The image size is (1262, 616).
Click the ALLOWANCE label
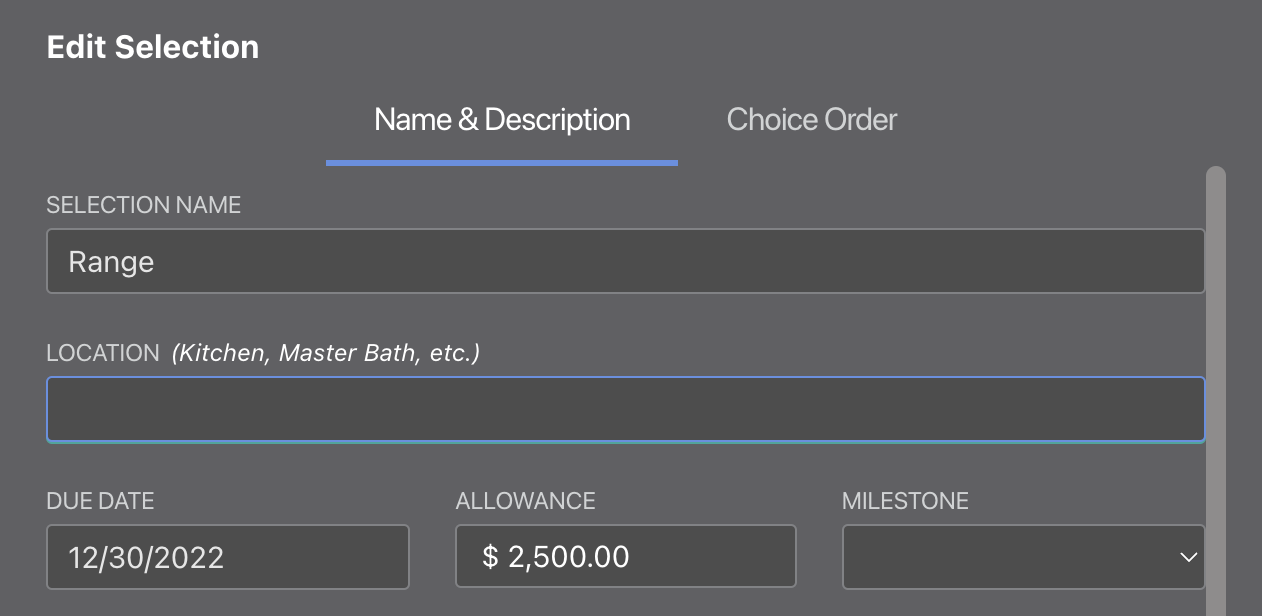[525, 501]
